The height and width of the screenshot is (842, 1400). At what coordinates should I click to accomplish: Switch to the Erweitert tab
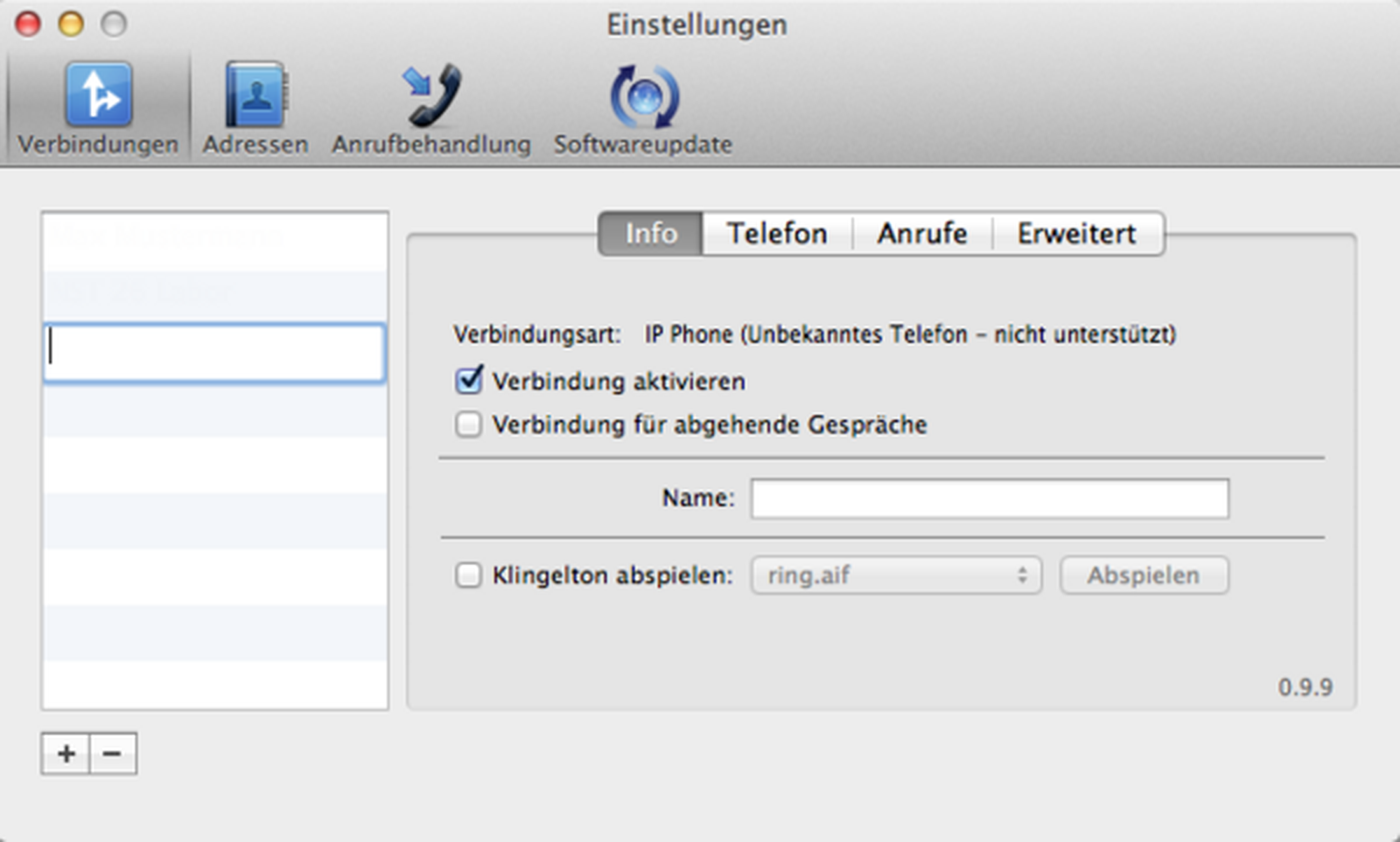(1077, 234)
